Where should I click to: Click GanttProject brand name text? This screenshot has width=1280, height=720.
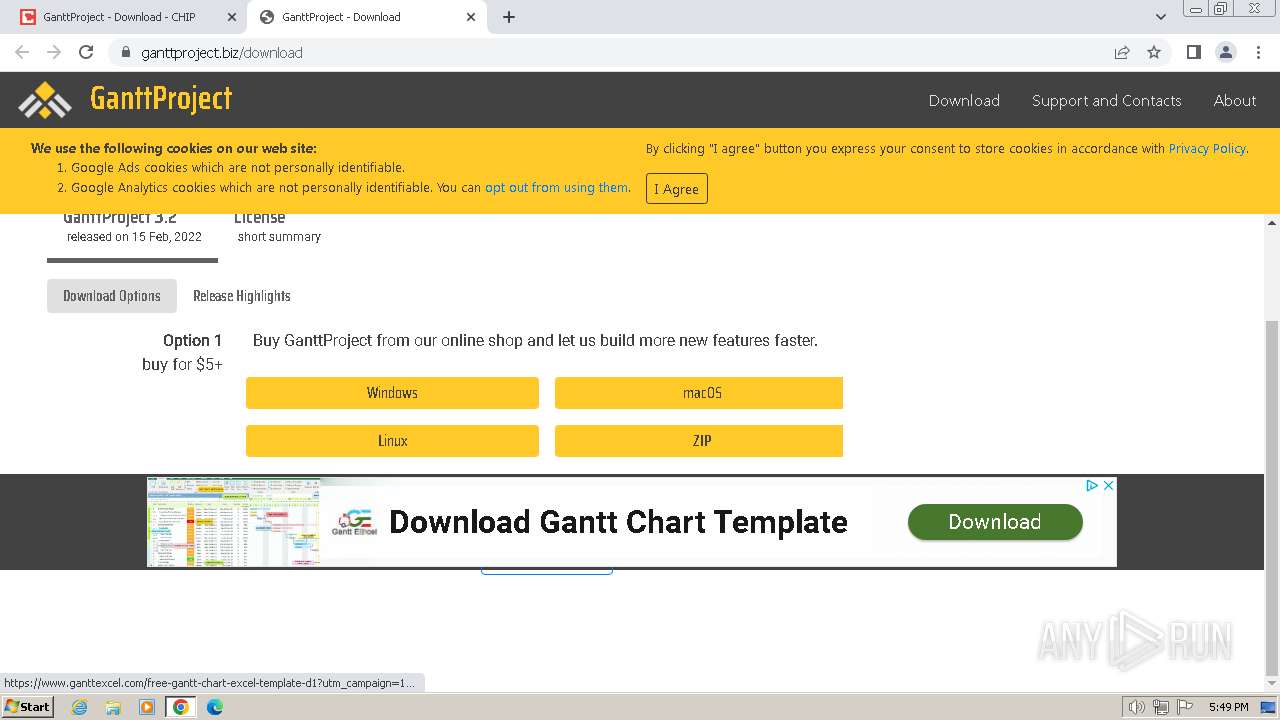tap(161, 98)
